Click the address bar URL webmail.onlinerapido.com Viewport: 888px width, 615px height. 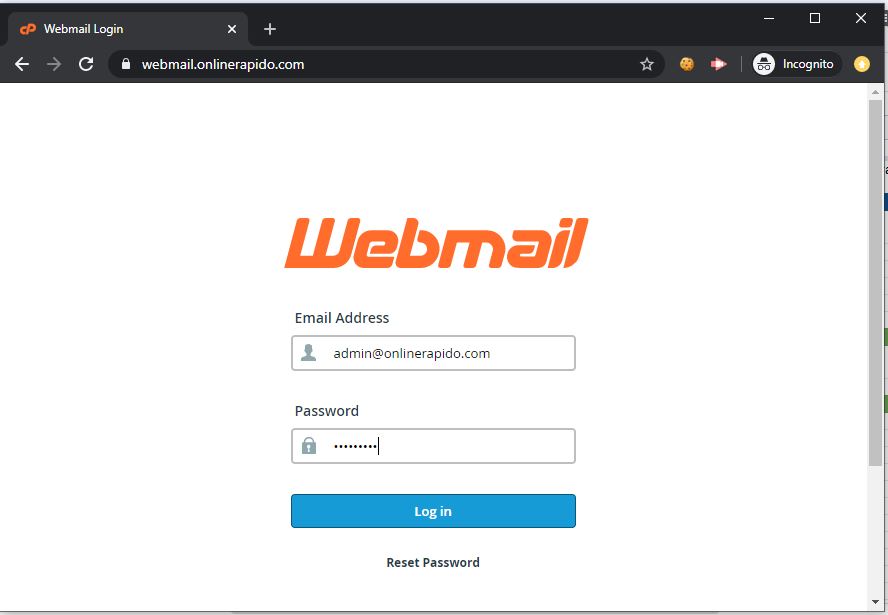pyautogui.click(x=223, y=65)
